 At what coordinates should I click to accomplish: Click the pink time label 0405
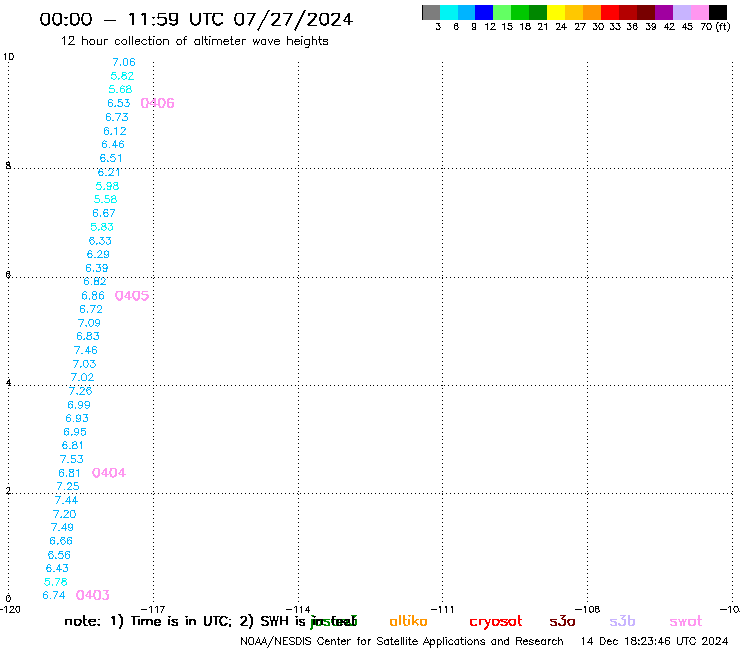[x=132, y=296]
